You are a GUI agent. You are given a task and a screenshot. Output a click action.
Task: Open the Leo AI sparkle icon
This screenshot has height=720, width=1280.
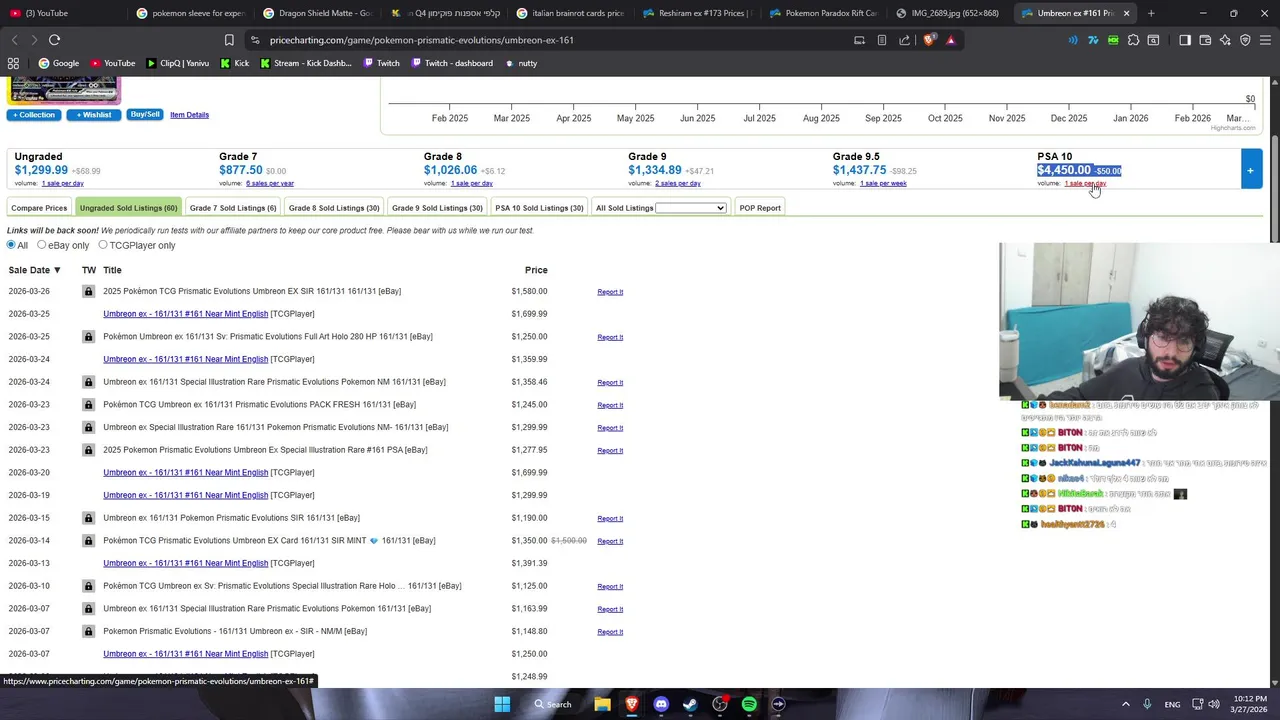pos(1225,40)
